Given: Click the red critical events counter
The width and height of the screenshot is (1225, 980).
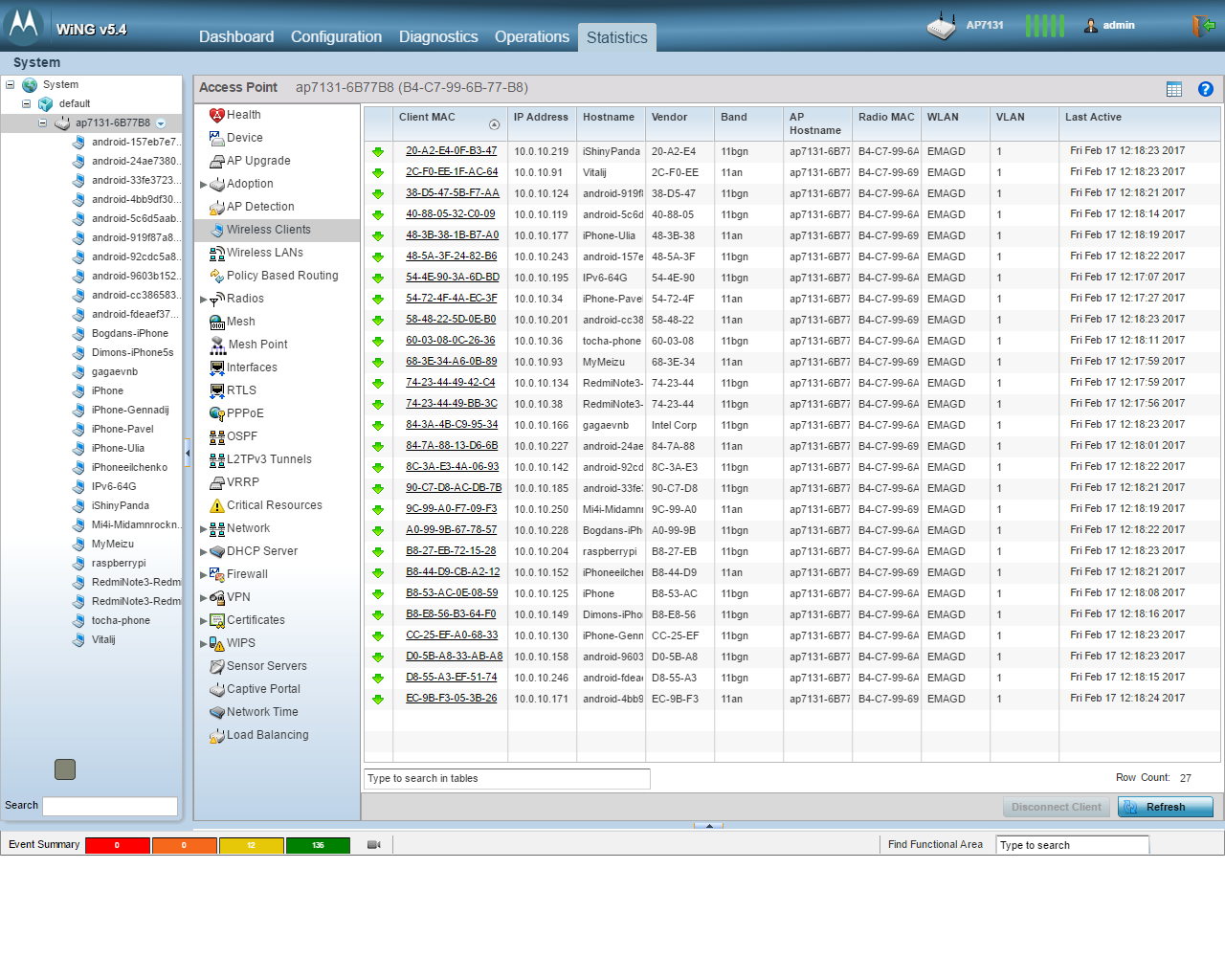Looking at the screenshot, I should click(x=118, y=845).
